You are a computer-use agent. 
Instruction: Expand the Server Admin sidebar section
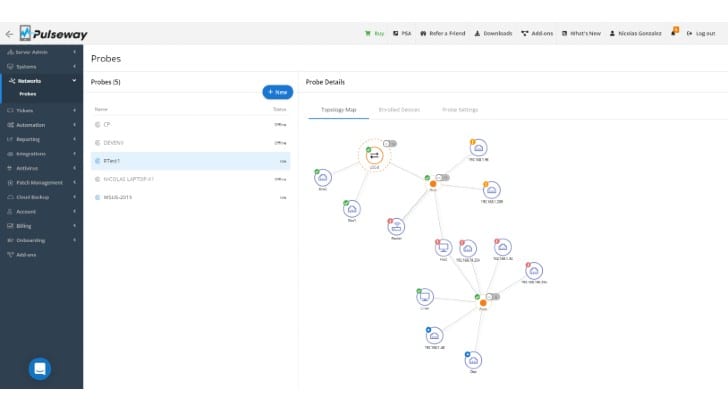[x=41, y=52]
